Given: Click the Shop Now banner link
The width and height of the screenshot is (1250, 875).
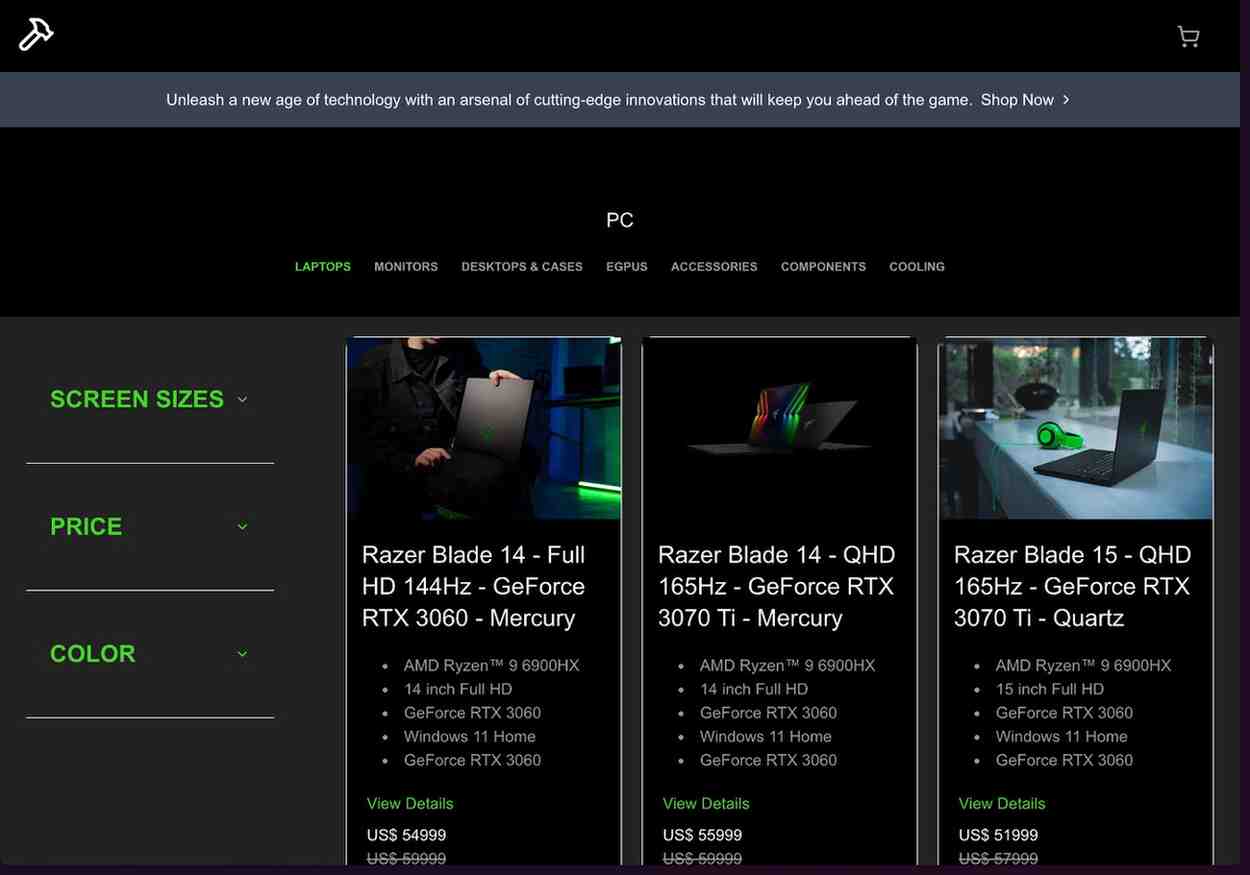Looking at the screenshot, I should [x=1017, y=100].
